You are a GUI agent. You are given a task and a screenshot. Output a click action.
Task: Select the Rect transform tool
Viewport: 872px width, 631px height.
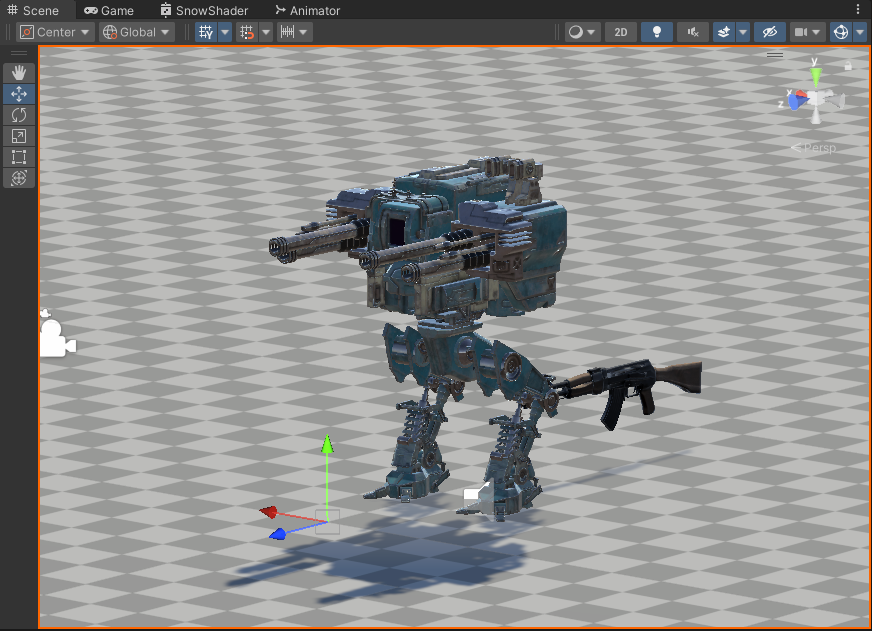[x=19, y=157]
